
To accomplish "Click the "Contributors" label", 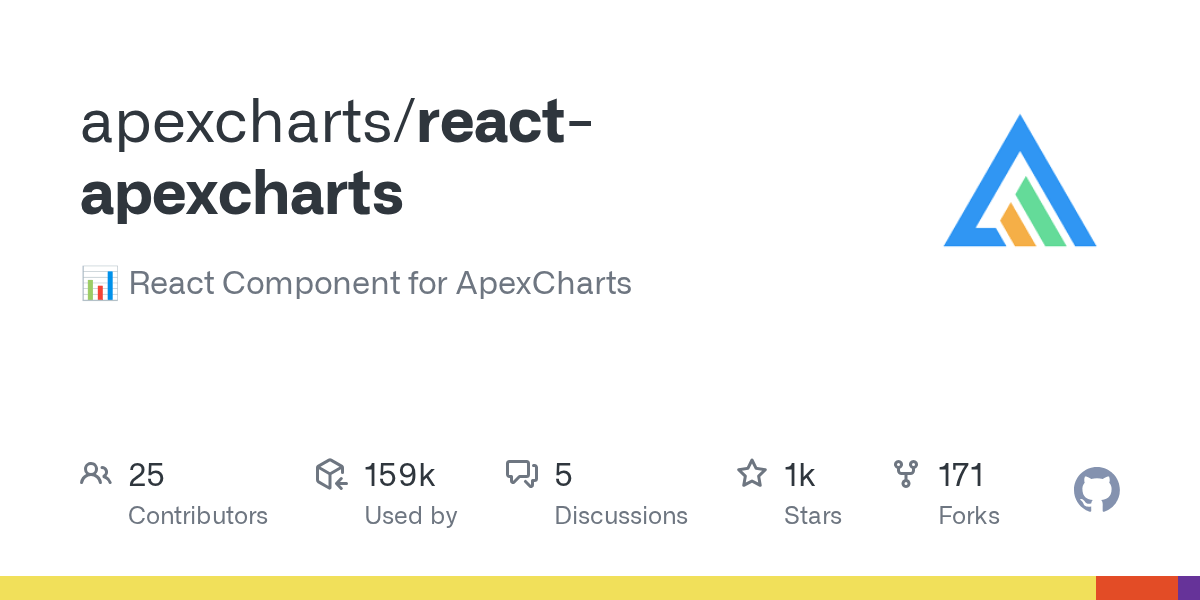I will pos(198,516).
